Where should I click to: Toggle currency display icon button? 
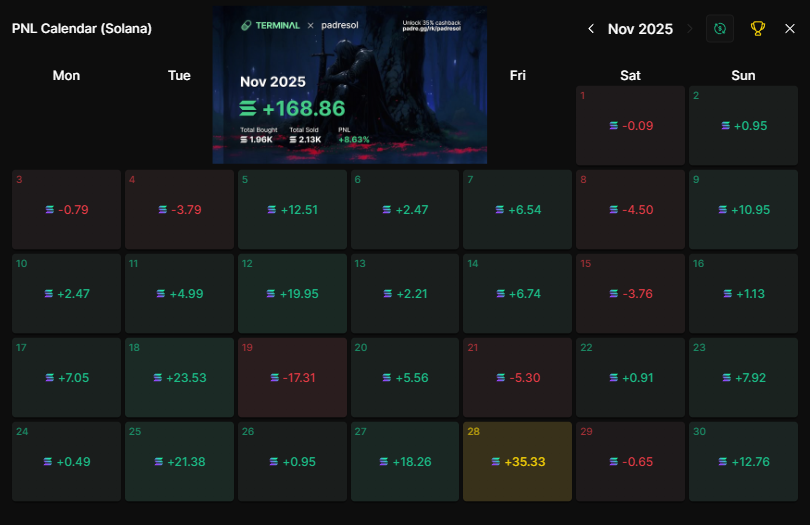point(720,29)
